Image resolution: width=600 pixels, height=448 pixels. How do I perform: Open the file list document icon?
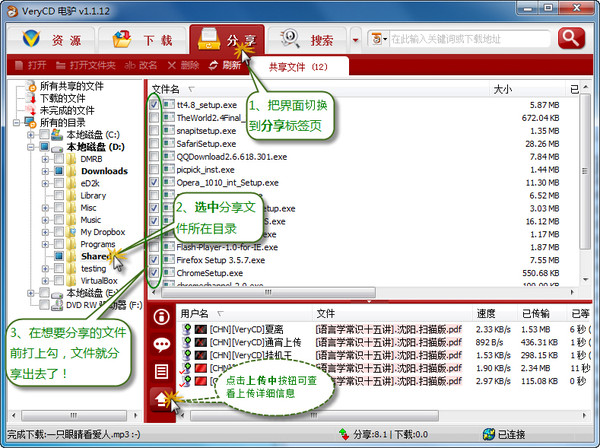(161, 371)
